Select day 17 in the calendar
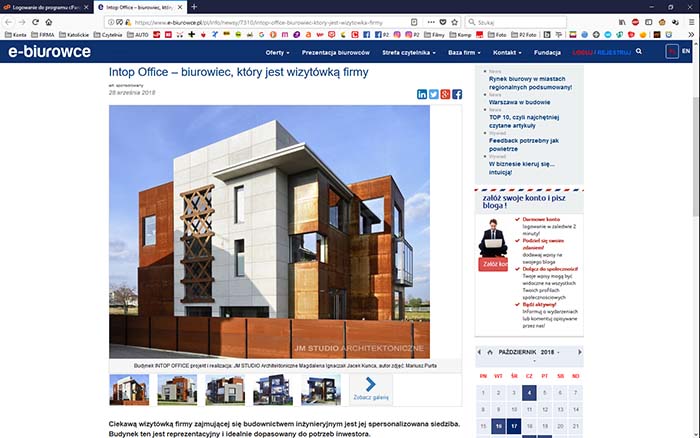The width and height of the screenshot is (700, 438). tap(514, 426)
